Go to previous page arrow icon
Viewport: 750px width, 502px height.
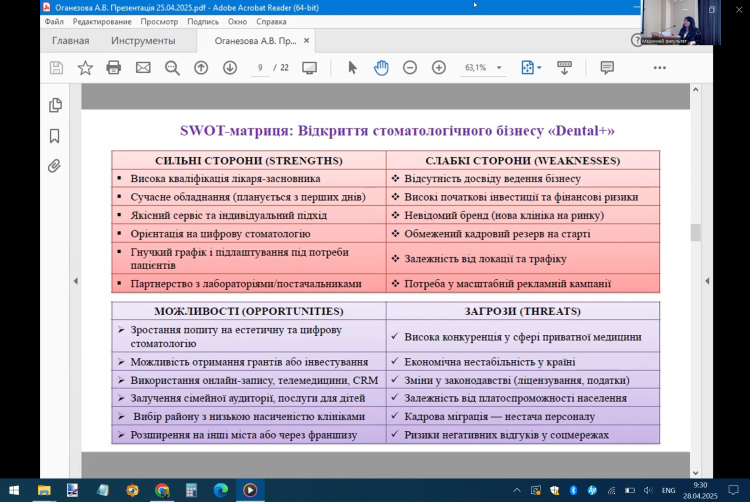point(201,68)
